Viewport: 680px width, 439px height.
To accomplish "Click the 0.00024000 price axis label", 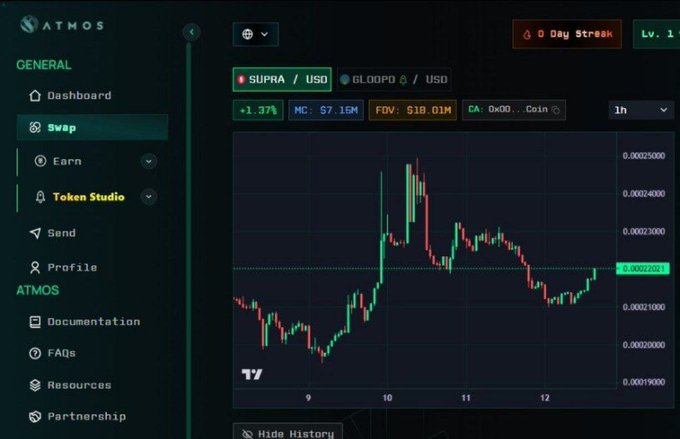I will pyautogui.click(x=644, y=193).
